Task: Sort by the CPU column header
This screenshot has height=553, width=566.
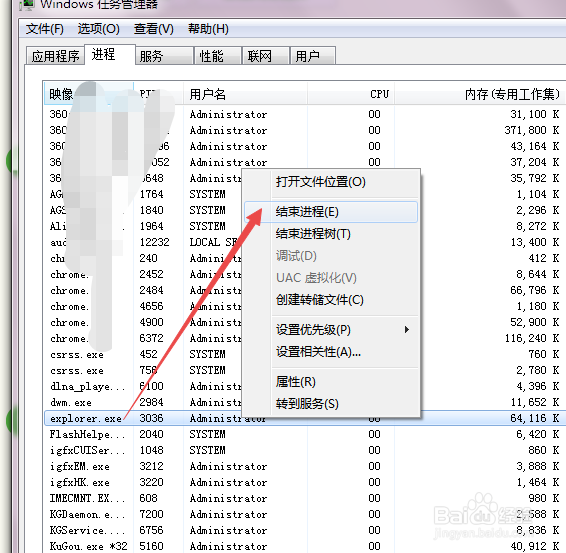Action: (351, 94)
